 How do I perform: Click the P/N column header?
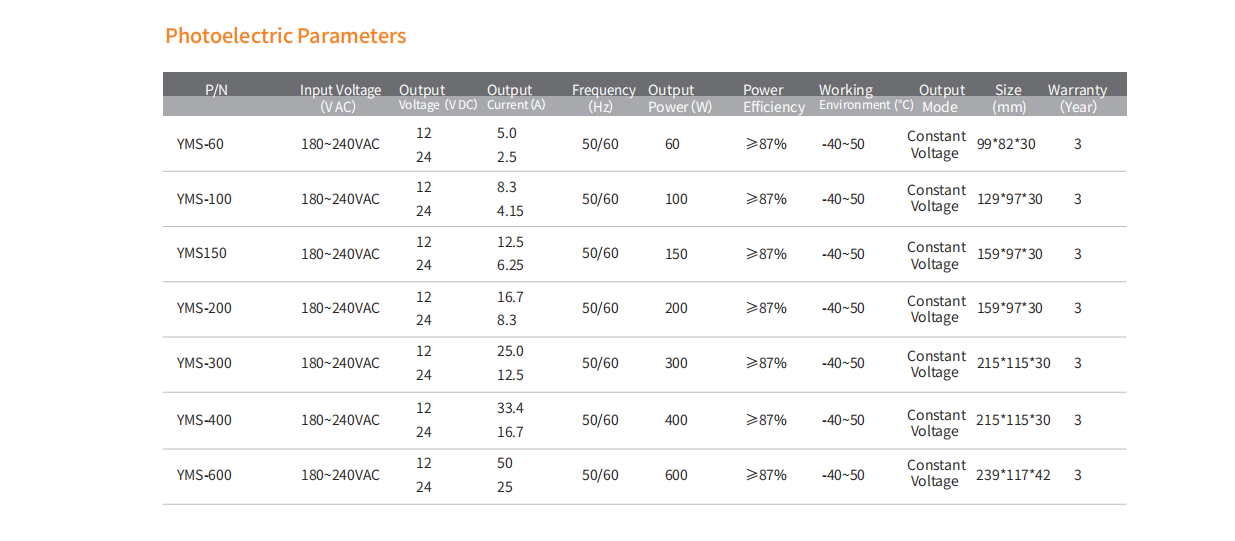tap(216, 90)
